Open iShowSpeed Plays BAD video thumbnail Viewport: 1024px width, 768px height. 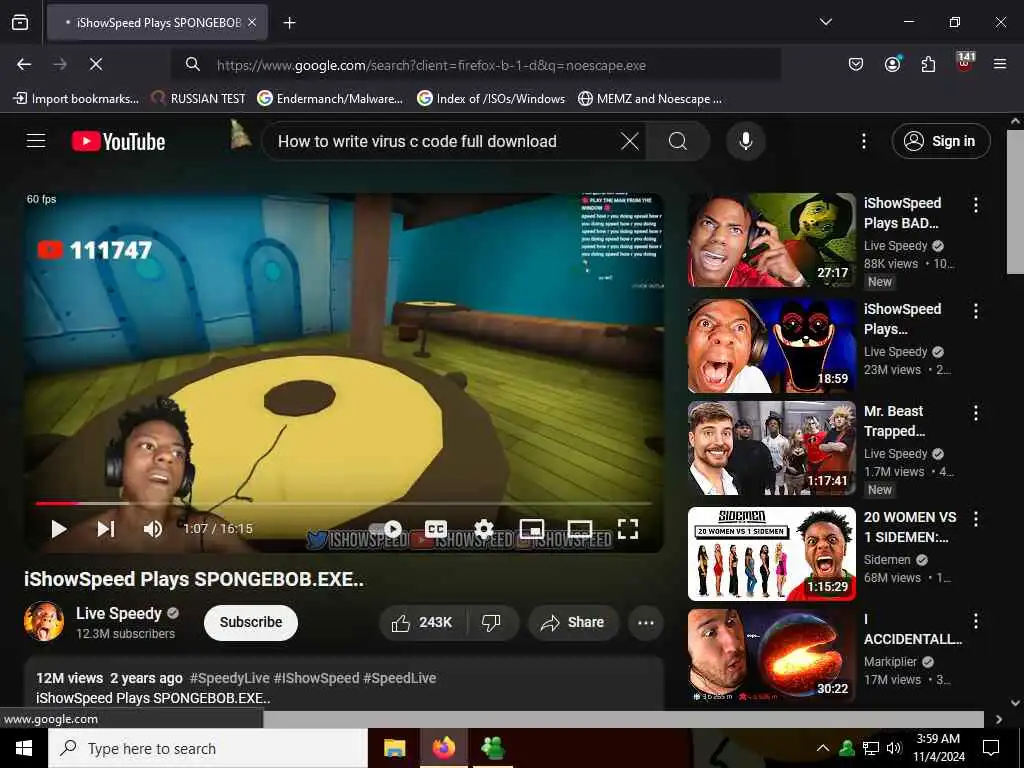click(x=771, y=240)
